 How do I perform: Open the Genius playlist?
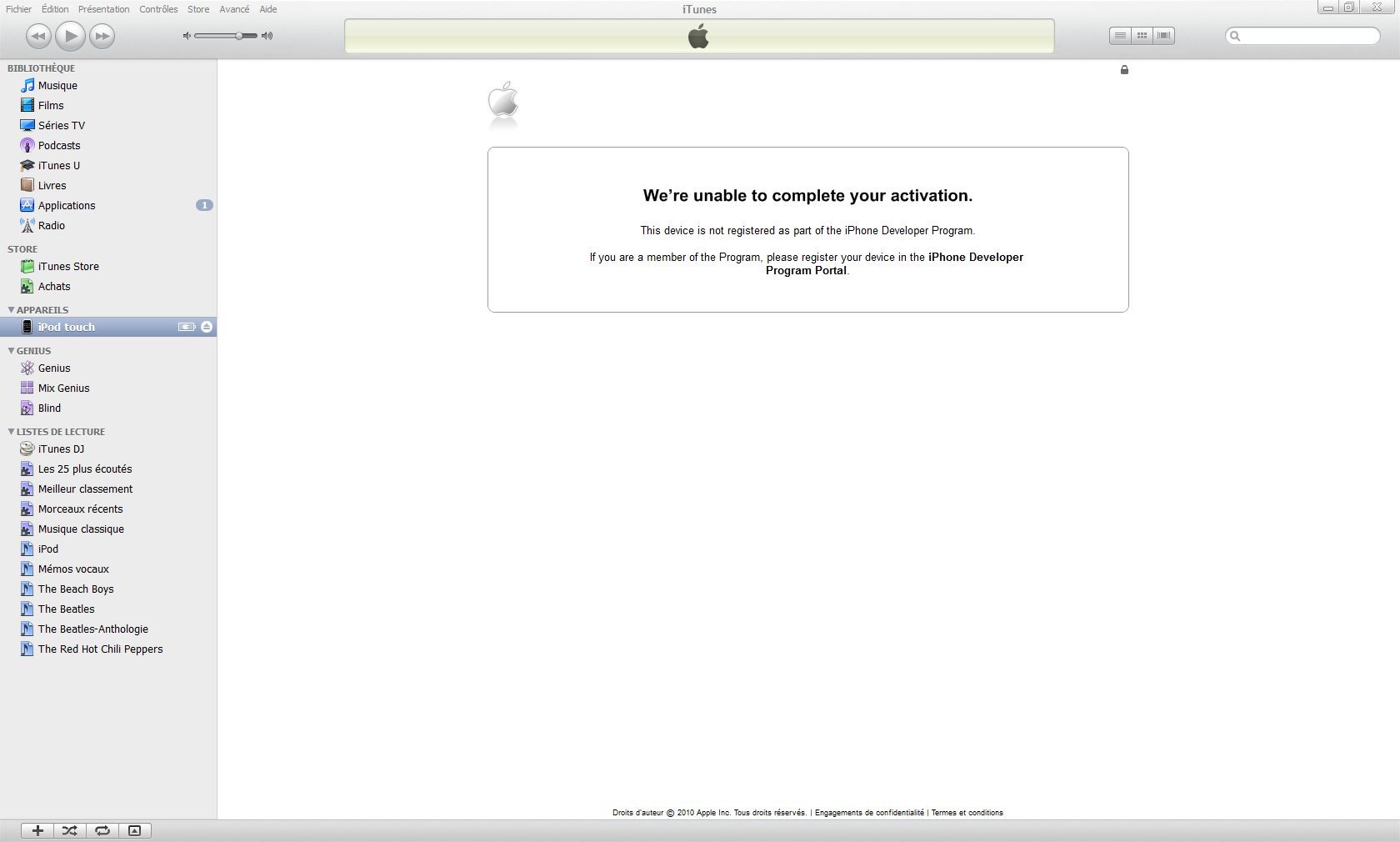(x=108, y=368)
